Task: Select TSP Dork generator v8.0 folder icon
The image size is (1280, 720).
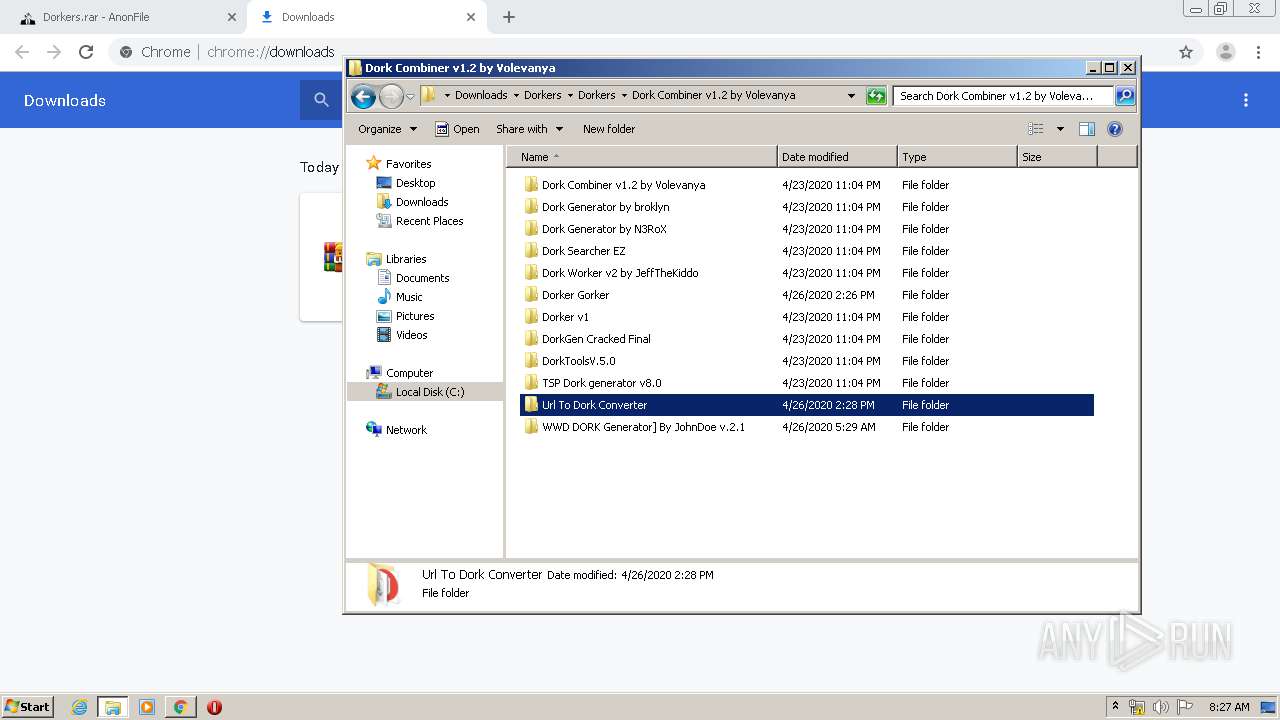Action: pos(531,383)
